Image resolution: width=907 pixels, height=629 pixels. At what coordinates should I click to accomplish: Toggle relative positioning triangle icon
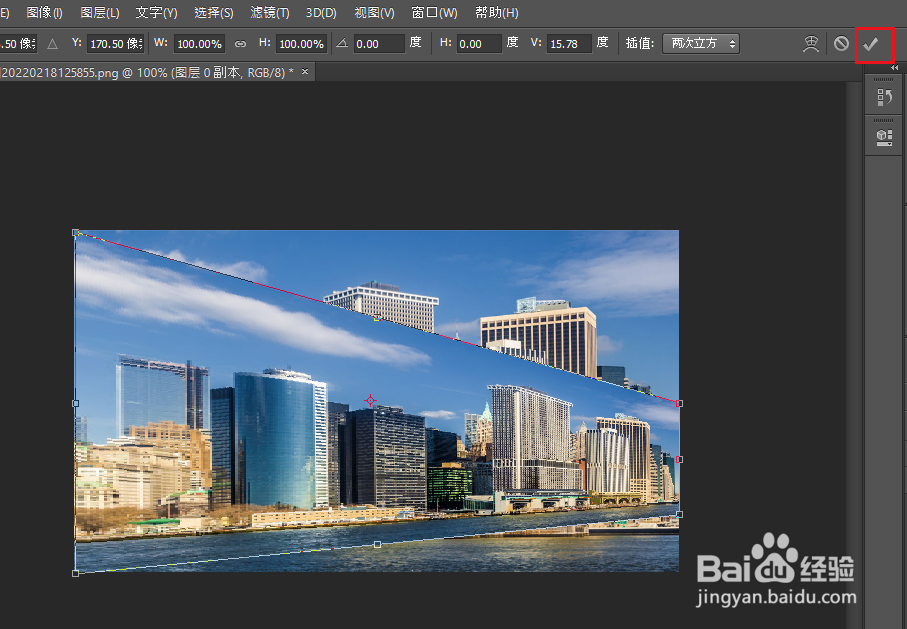click(x=53, y=44)
